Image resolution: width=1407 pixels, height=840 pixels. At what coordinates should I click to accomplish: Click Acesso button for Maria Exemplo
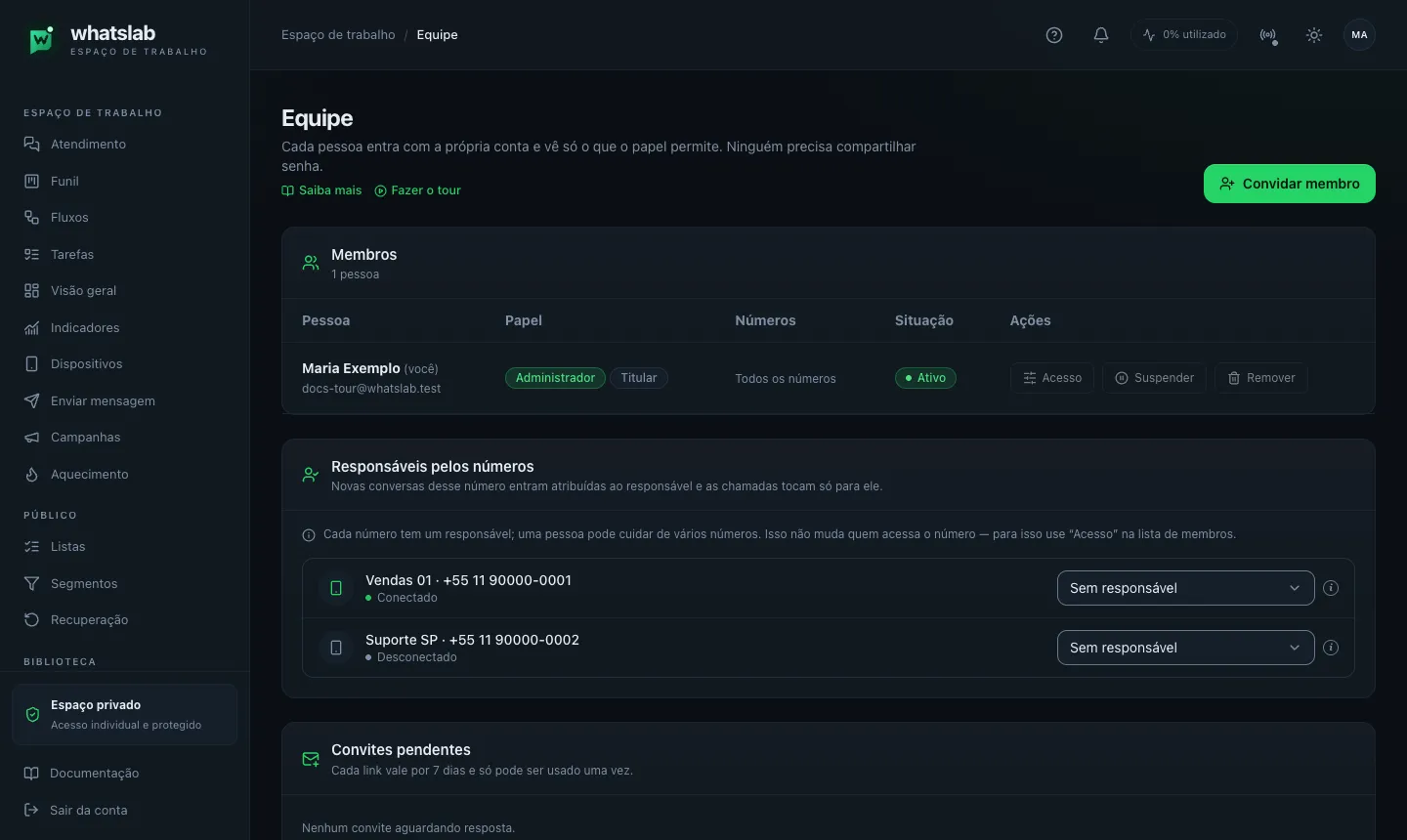click(1052, 378)
